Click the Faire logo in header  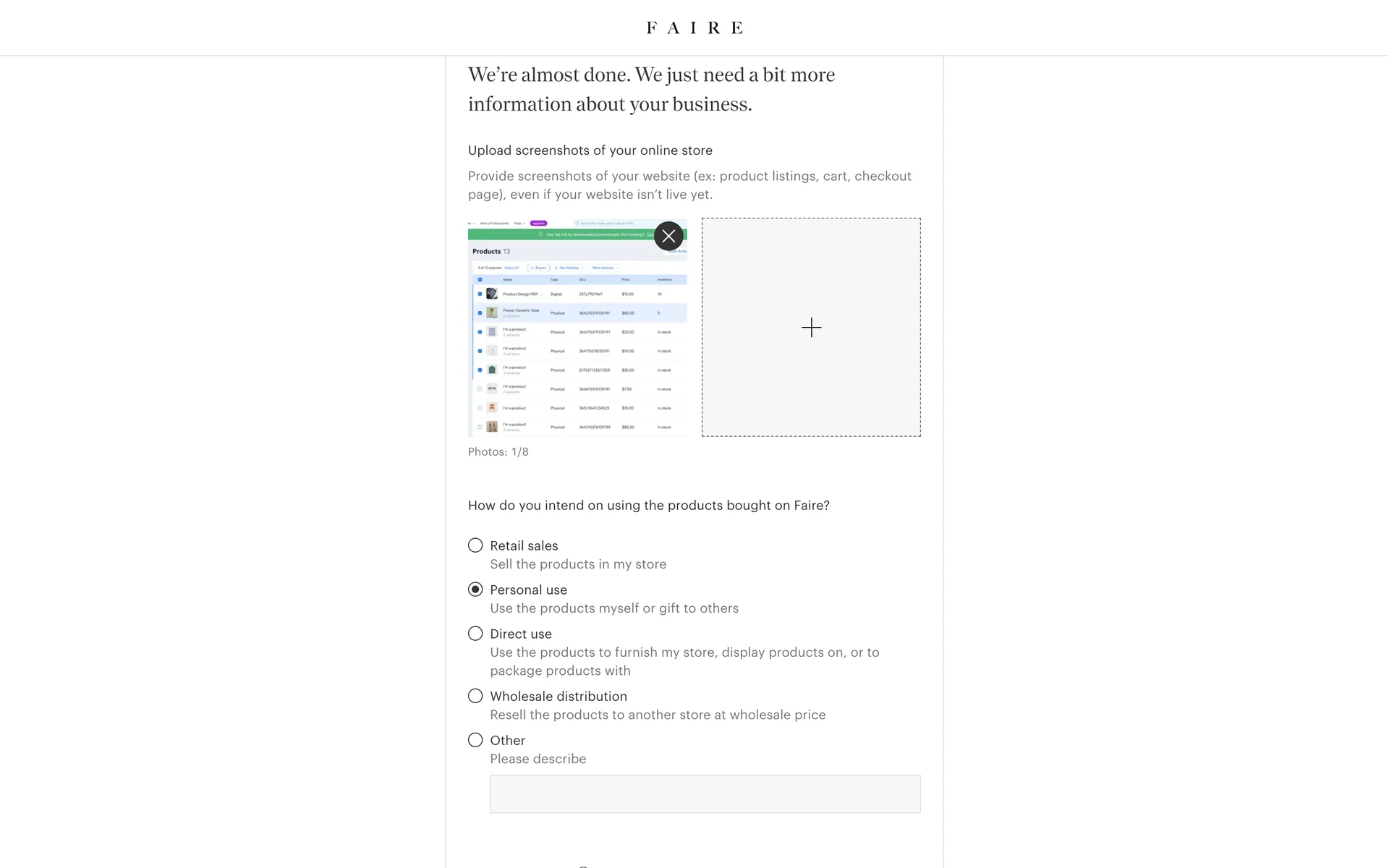pos(694,27)
